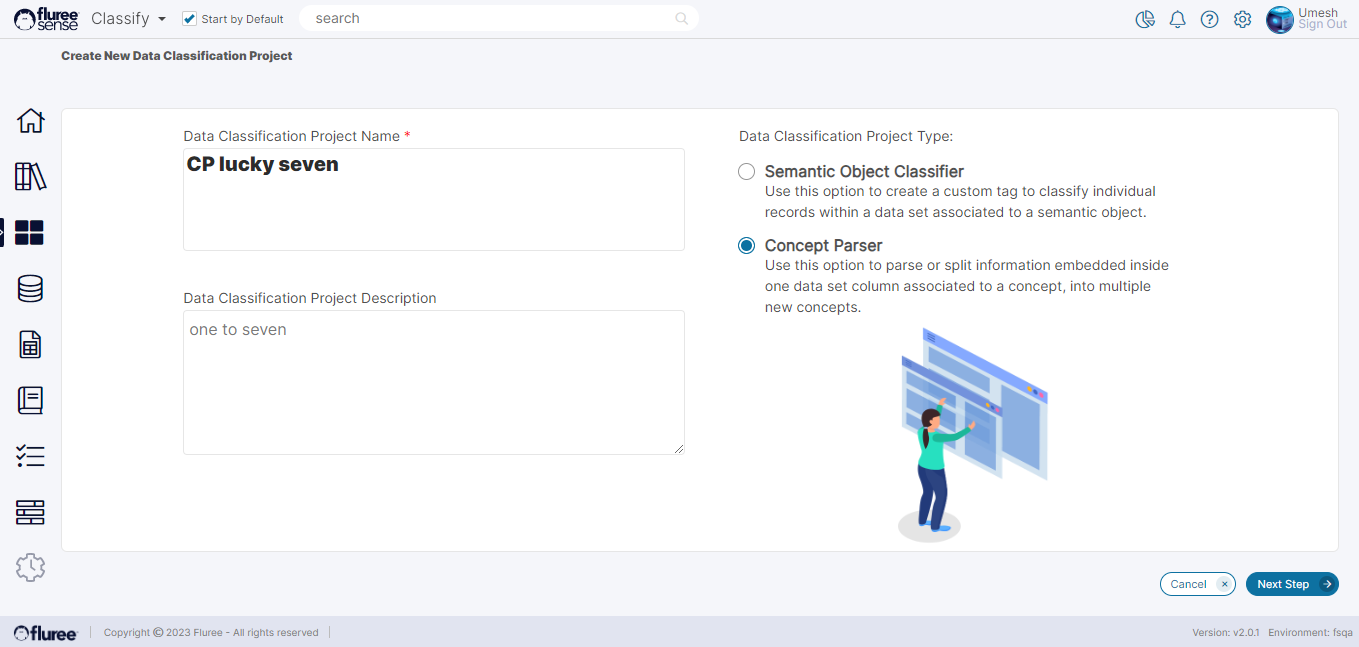Click the Sign Out link

point(1322,25)
